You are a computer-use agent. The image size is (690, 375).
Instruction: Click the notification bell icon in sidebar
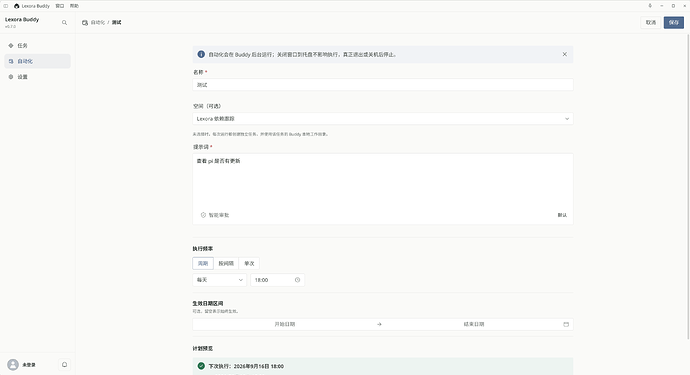coord(64,364)
